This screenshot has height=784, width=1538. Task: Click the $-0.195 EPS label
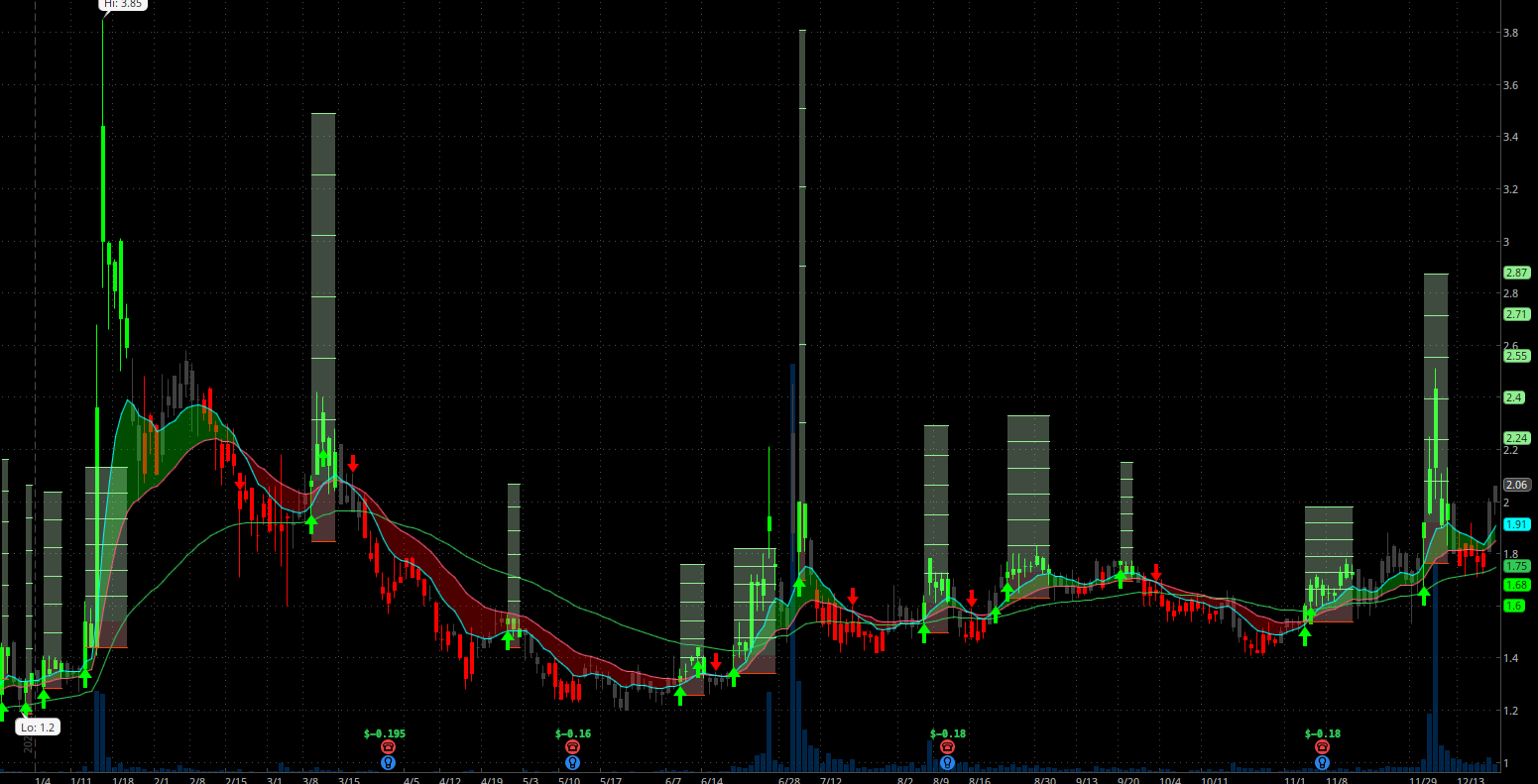[385, 733]
